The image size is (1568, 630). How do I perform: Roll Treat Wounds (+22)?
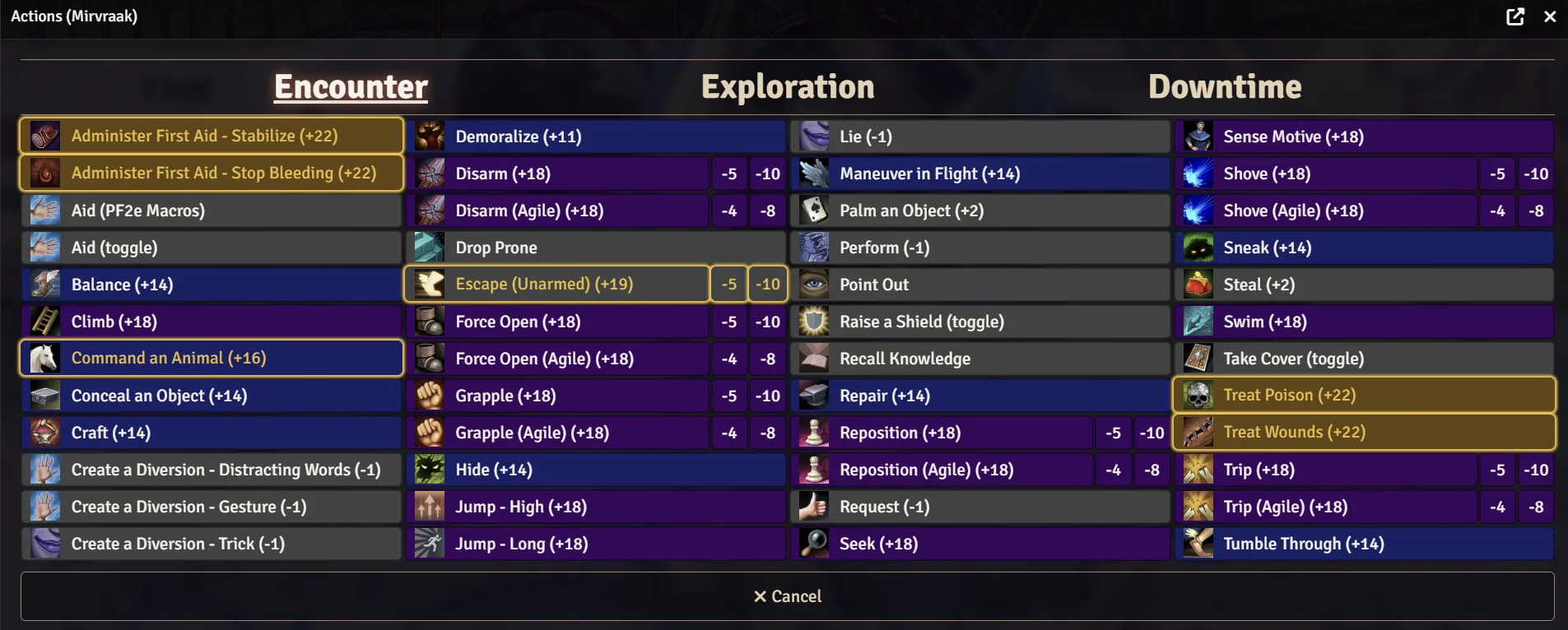tap(1365, 433)
